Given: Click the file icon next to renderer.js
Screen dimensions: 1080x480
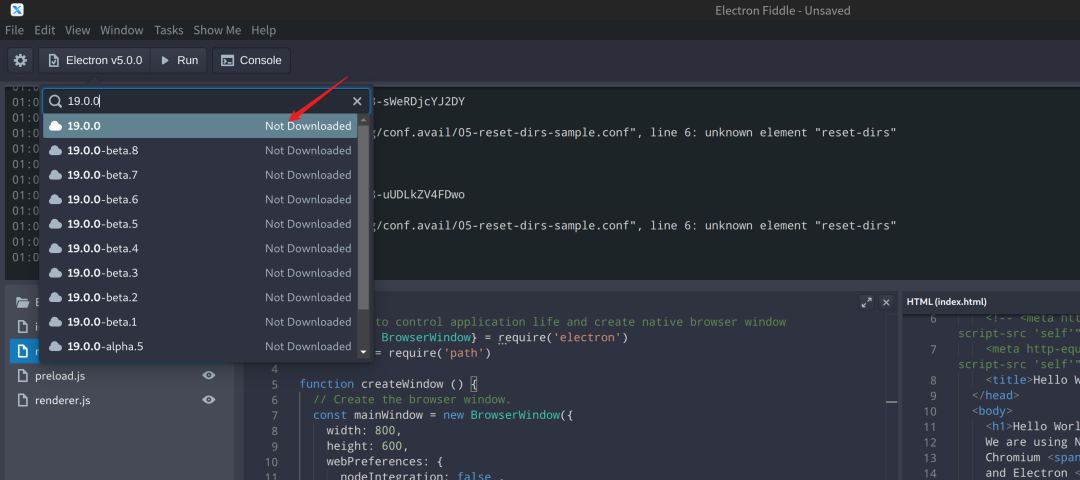Looking at the screenshot, I should (x=22, y=399).
